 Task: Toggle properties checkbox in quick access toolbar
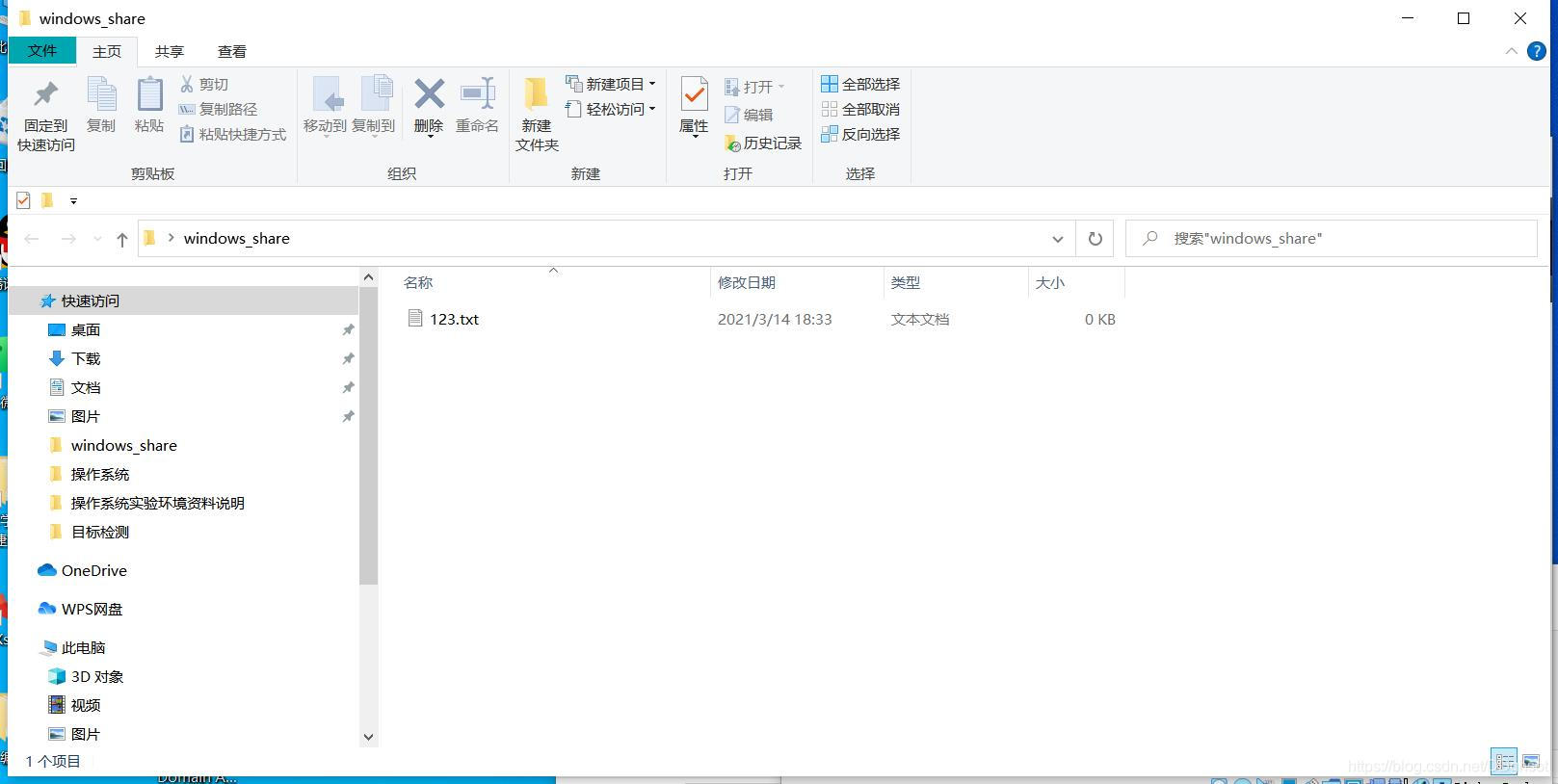tap(23, 200)
